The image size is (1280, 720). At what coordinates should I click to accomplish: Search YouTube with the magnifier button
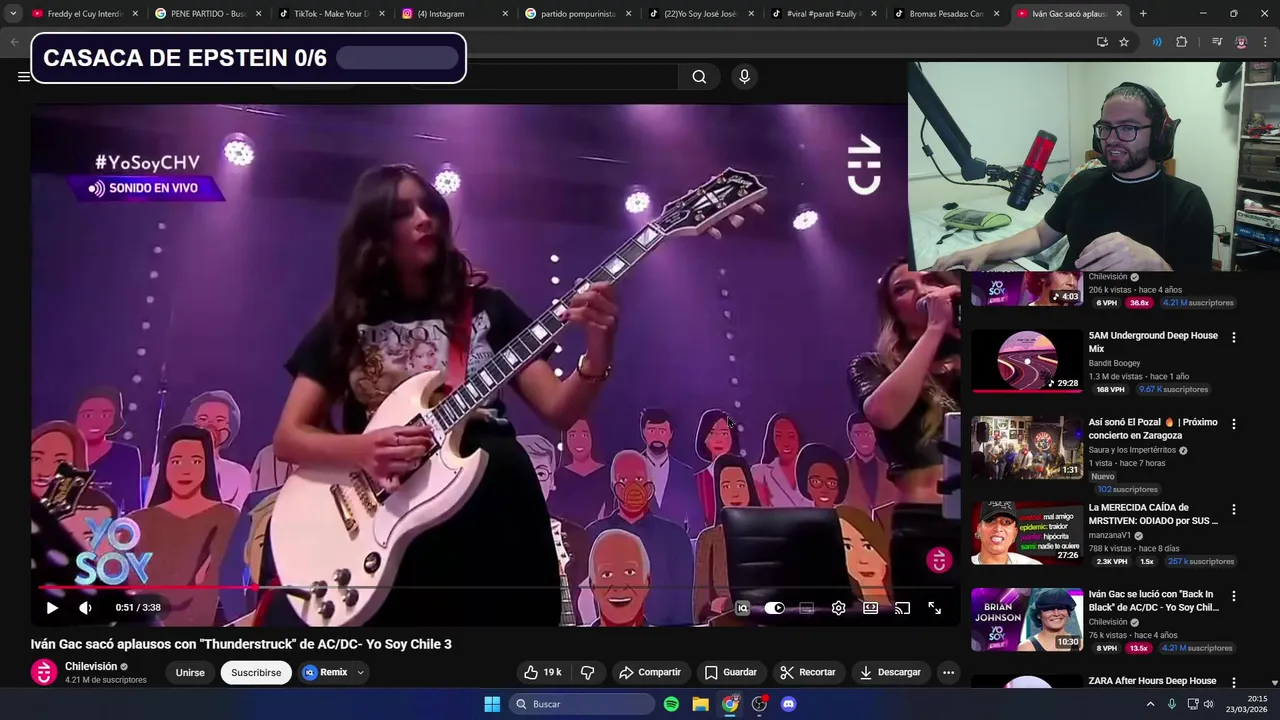[x=699, y=76]
